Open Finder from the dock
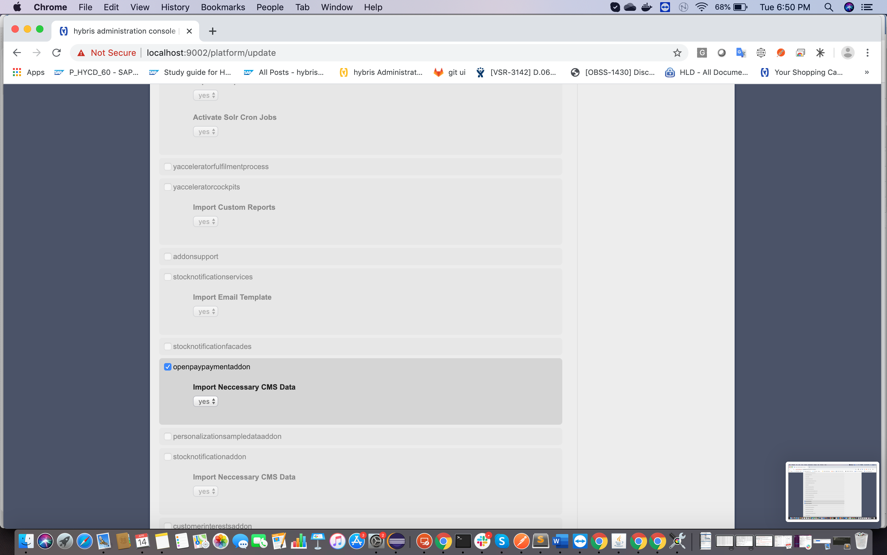The height and width of the screenshot is (555, 887). [x=26, y=541]
